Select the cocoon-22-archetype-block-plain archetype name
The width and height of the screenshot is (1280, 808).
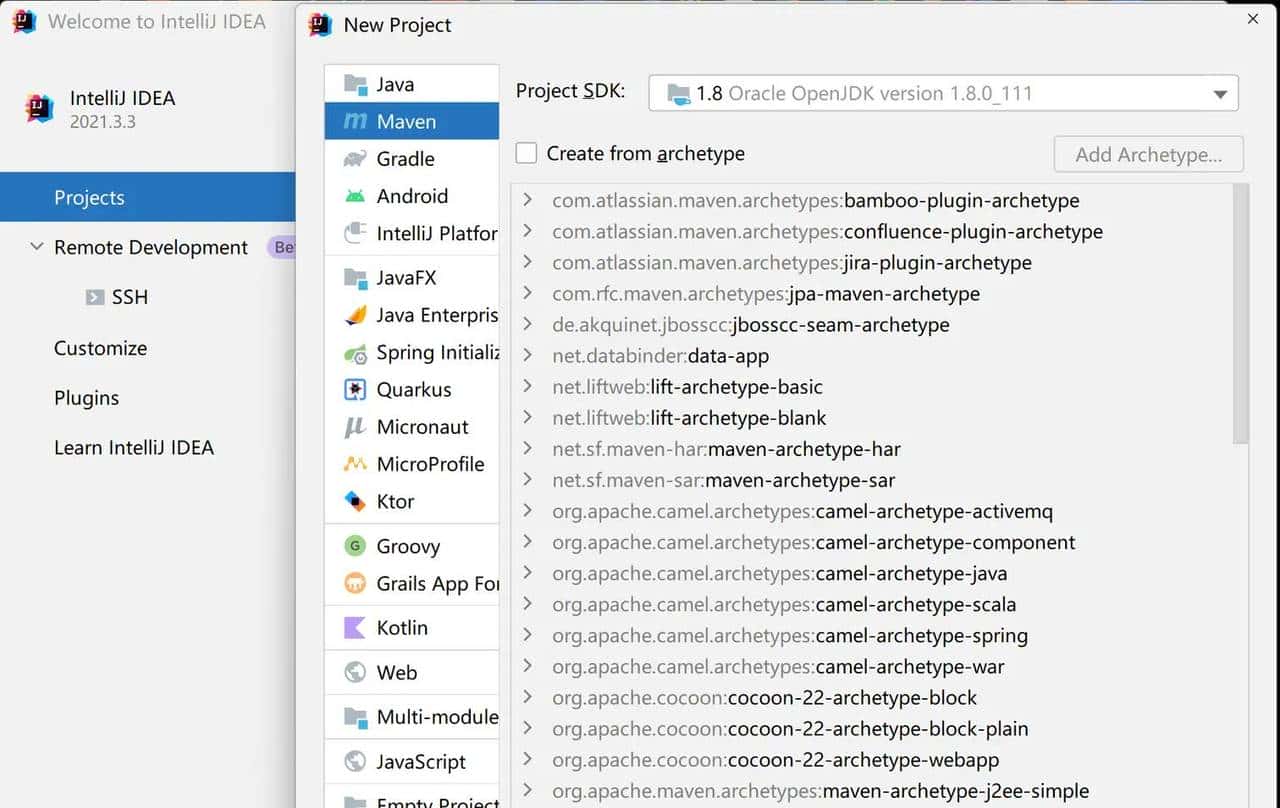(x=878, y=728)
